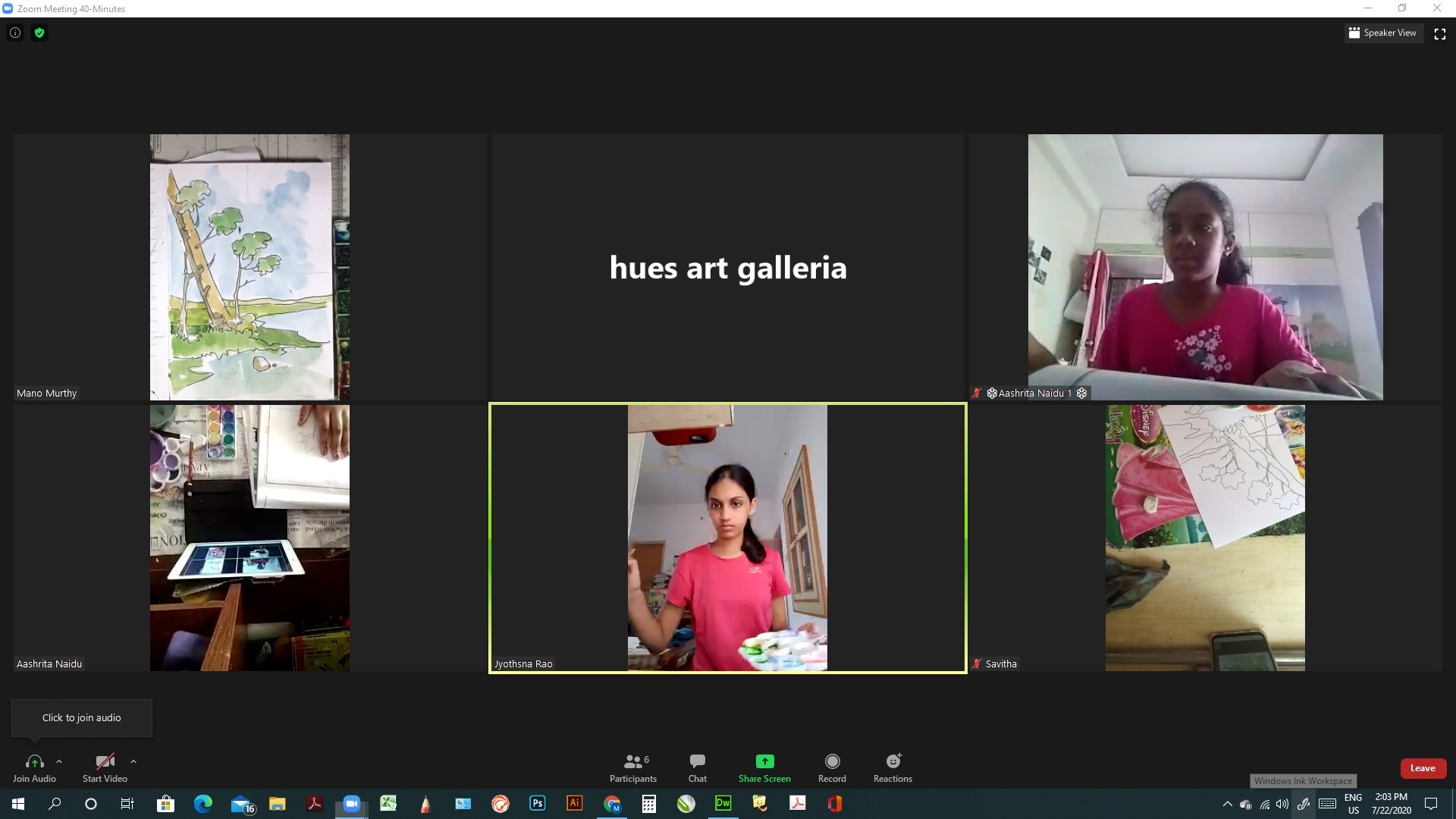
Task: Open the Chat panel
Action: pos(697,767)
